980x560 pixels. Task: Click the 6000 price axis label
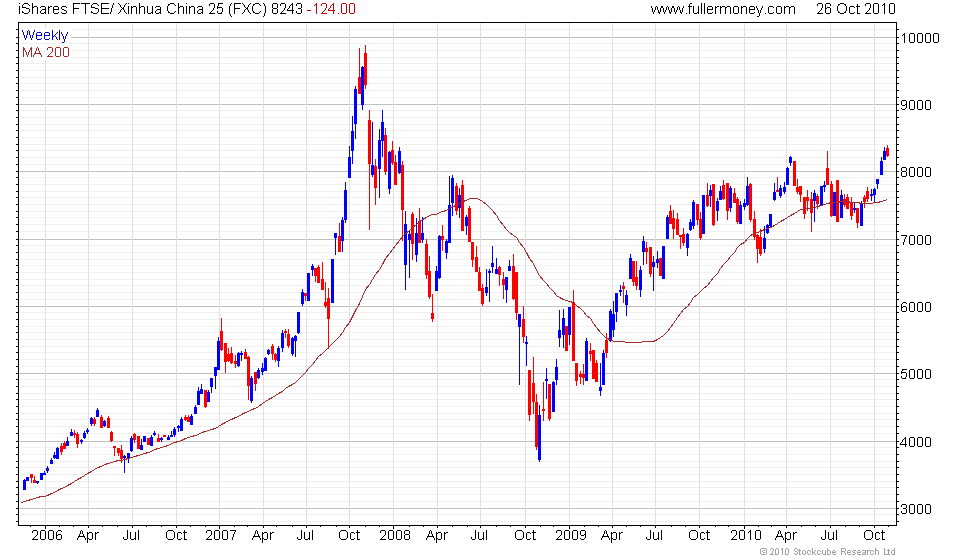(916, 307)
